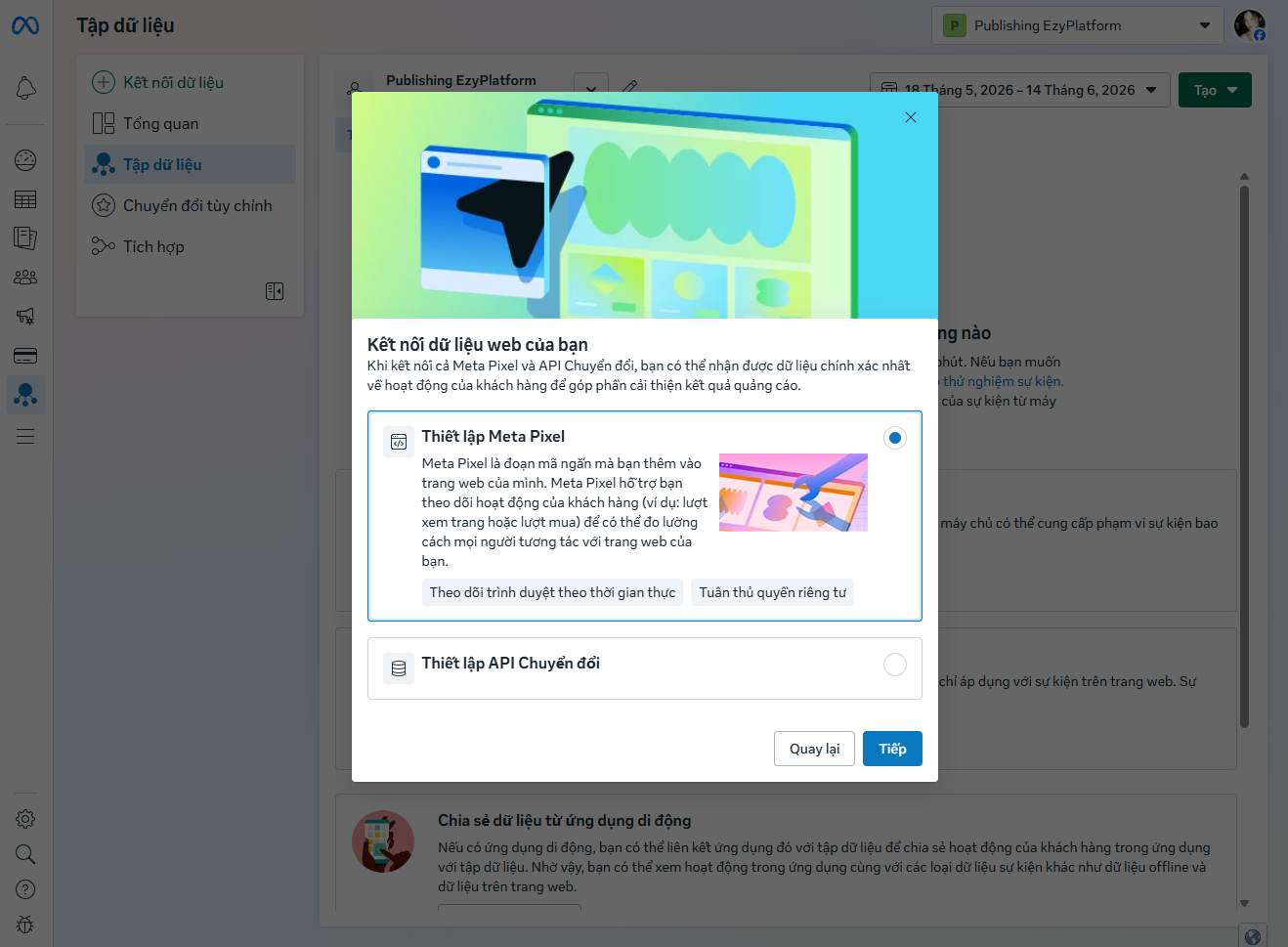Viewport: 1288px width, 947px height.
Task: Click the Tiếp button
Action: (x=892, y=749)
